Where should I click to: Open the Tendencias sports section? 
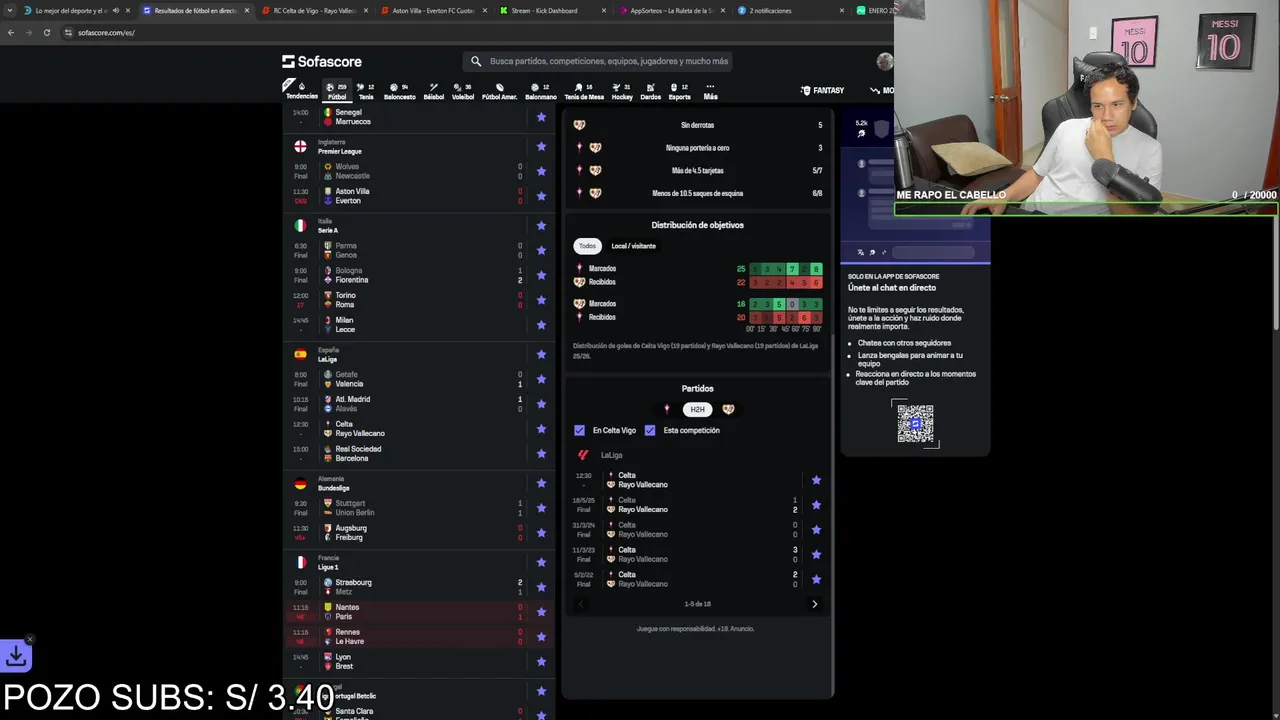pos(301,90)
